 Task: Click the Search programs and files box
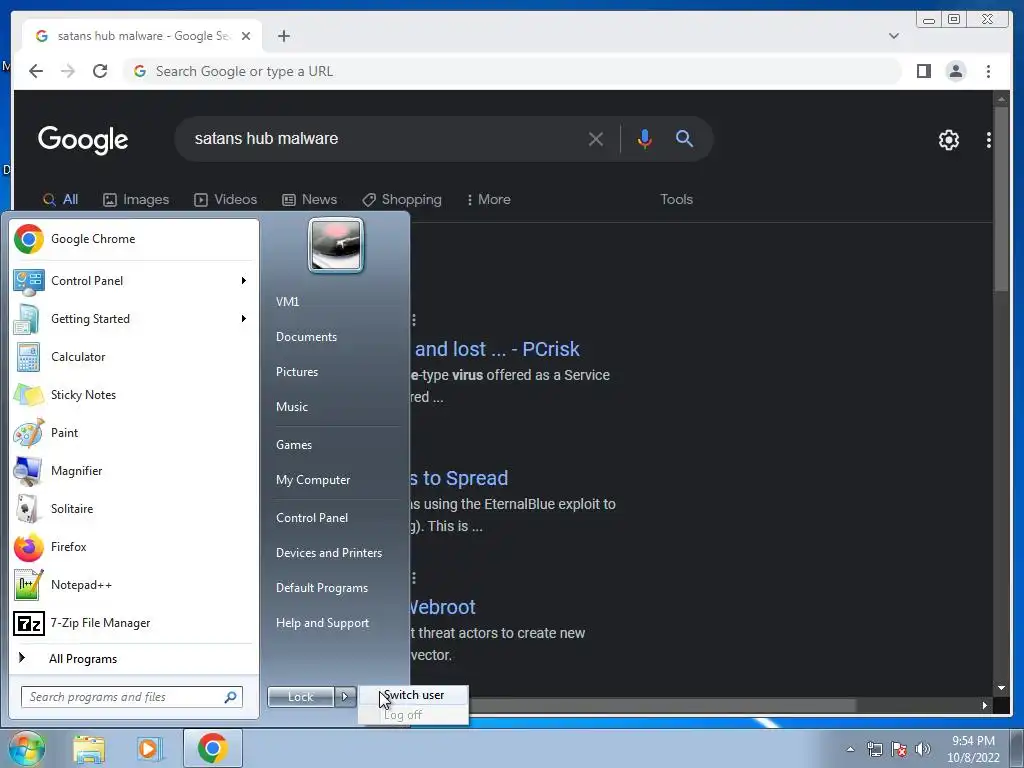click(x=131, y=697)
